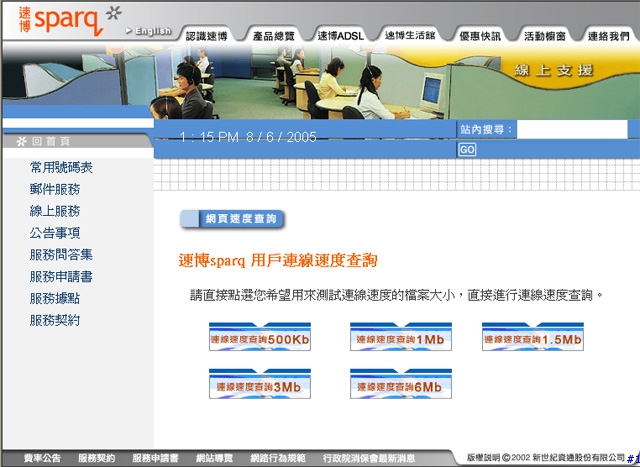
Task: Click the 網頁速度查詢 section header
Action: [x=232, y=219]
